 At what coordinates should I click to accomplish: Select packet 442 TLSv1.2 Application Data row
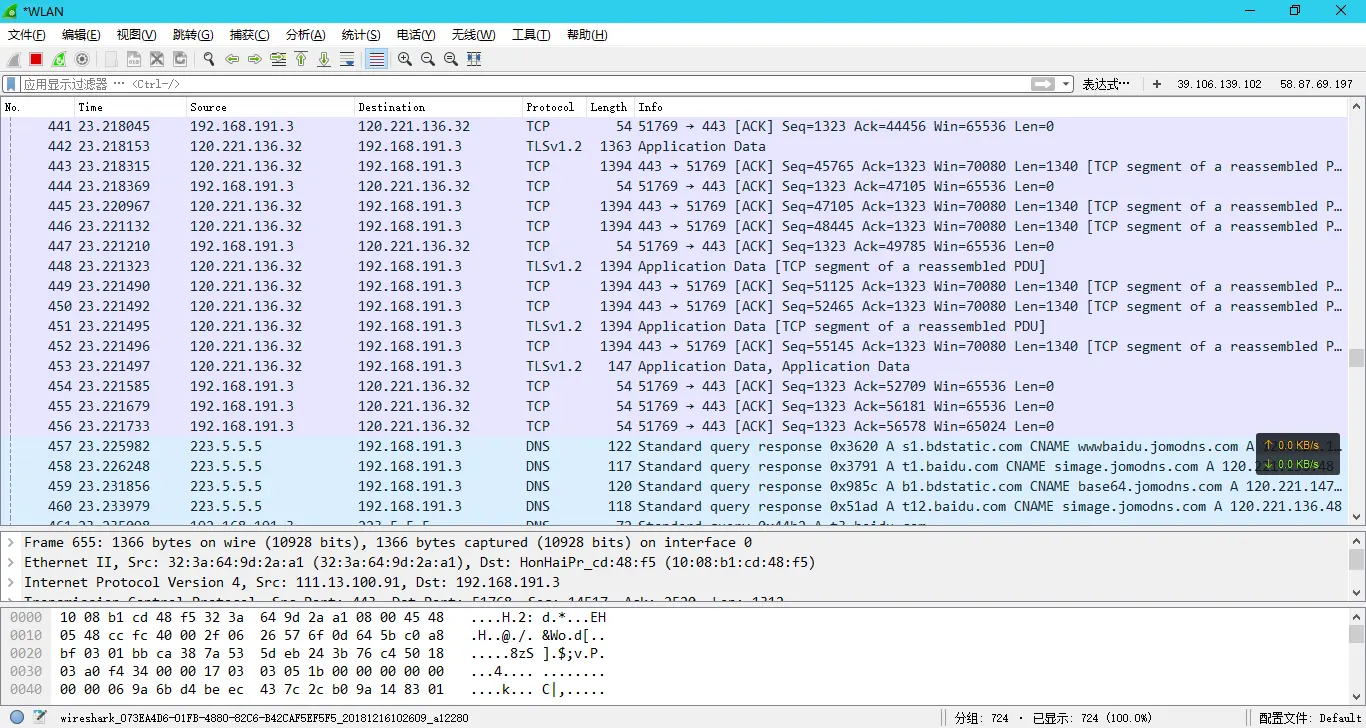point(674,146)
